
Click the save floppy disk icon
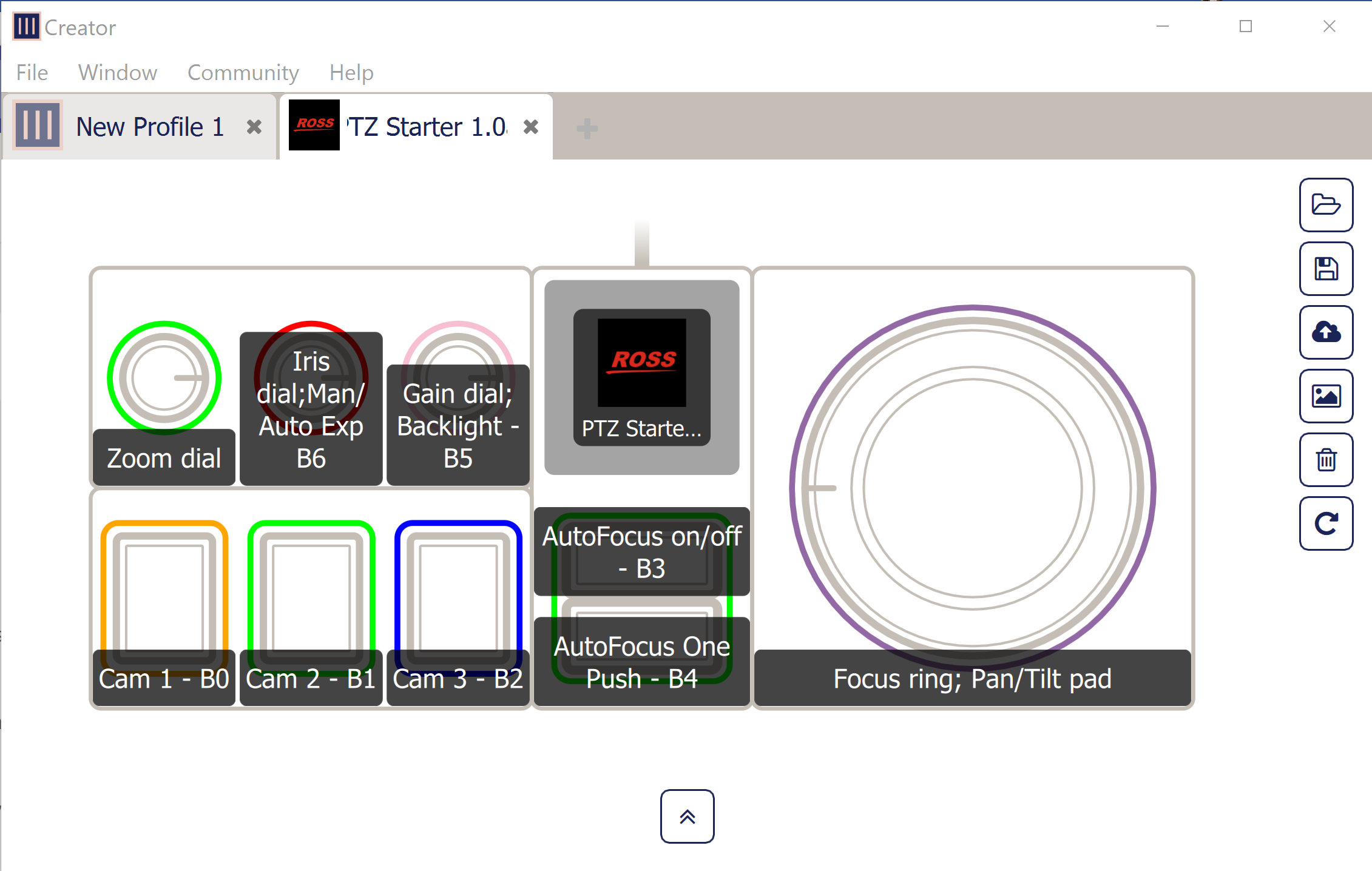point(1325,269)
